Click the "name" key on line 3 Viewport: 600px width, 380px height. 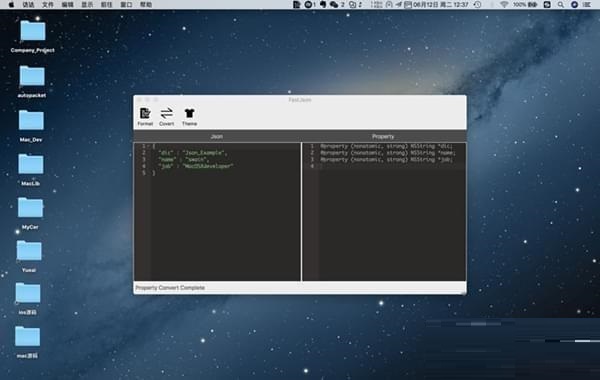pos(167,160)
